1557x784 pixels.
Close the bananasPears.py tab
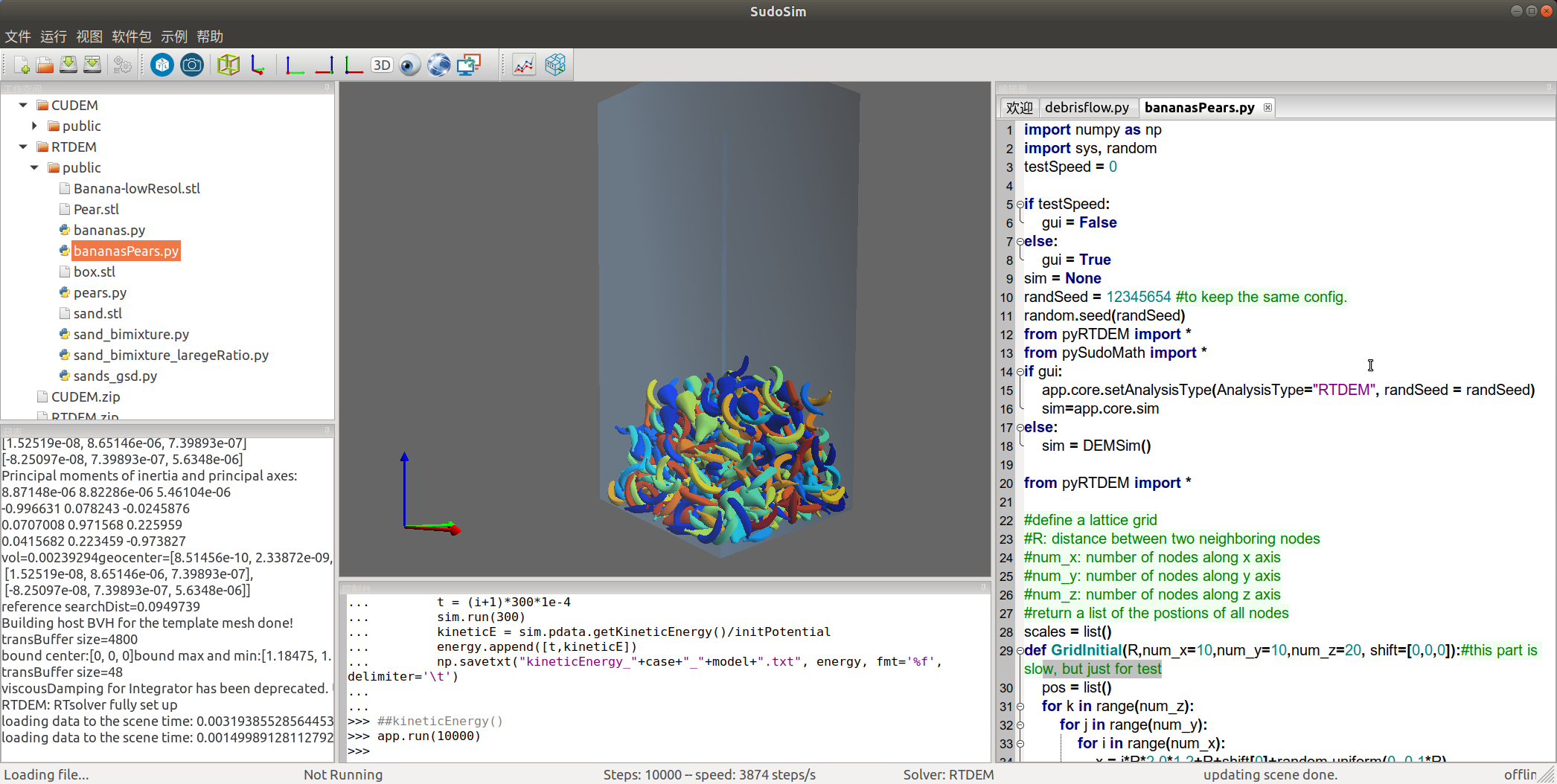(1267, 108)
